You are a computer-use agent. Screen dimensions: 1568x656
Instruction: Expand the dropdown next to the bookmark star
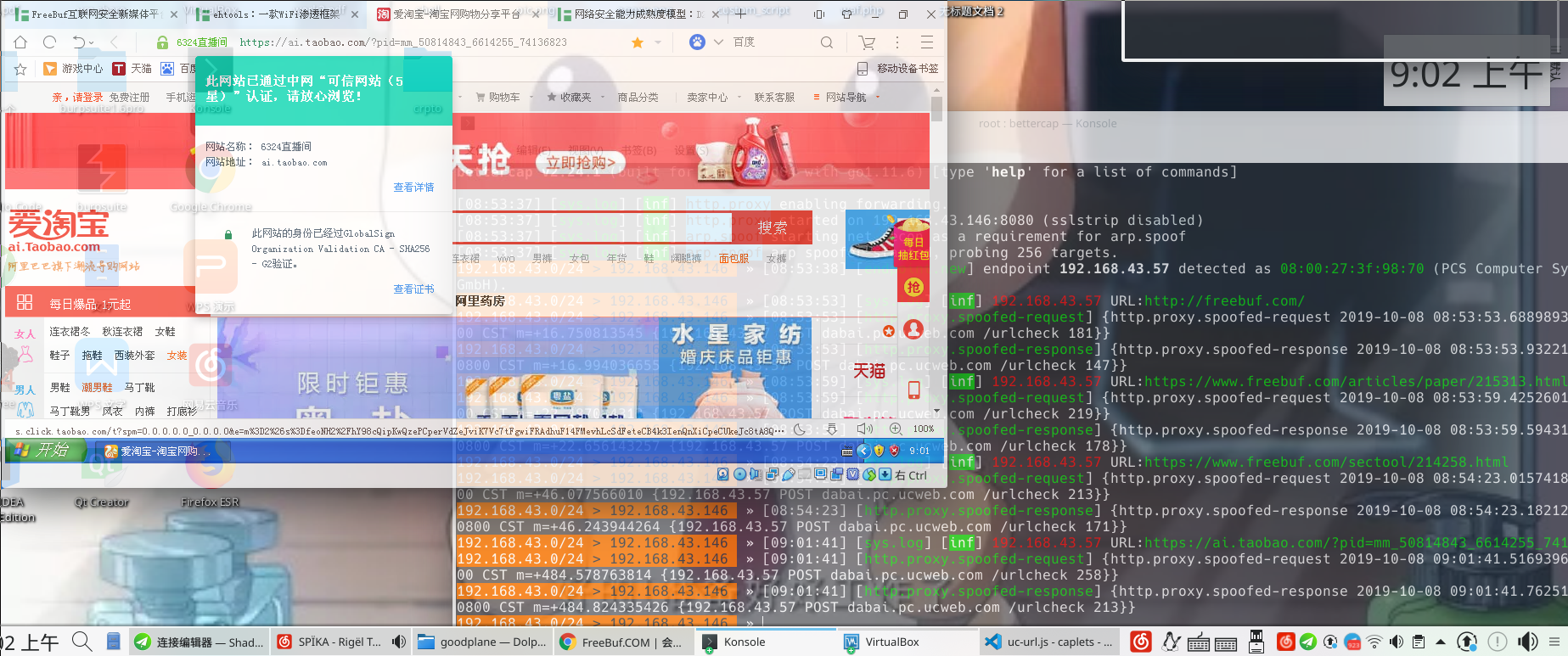coord(656,42)
